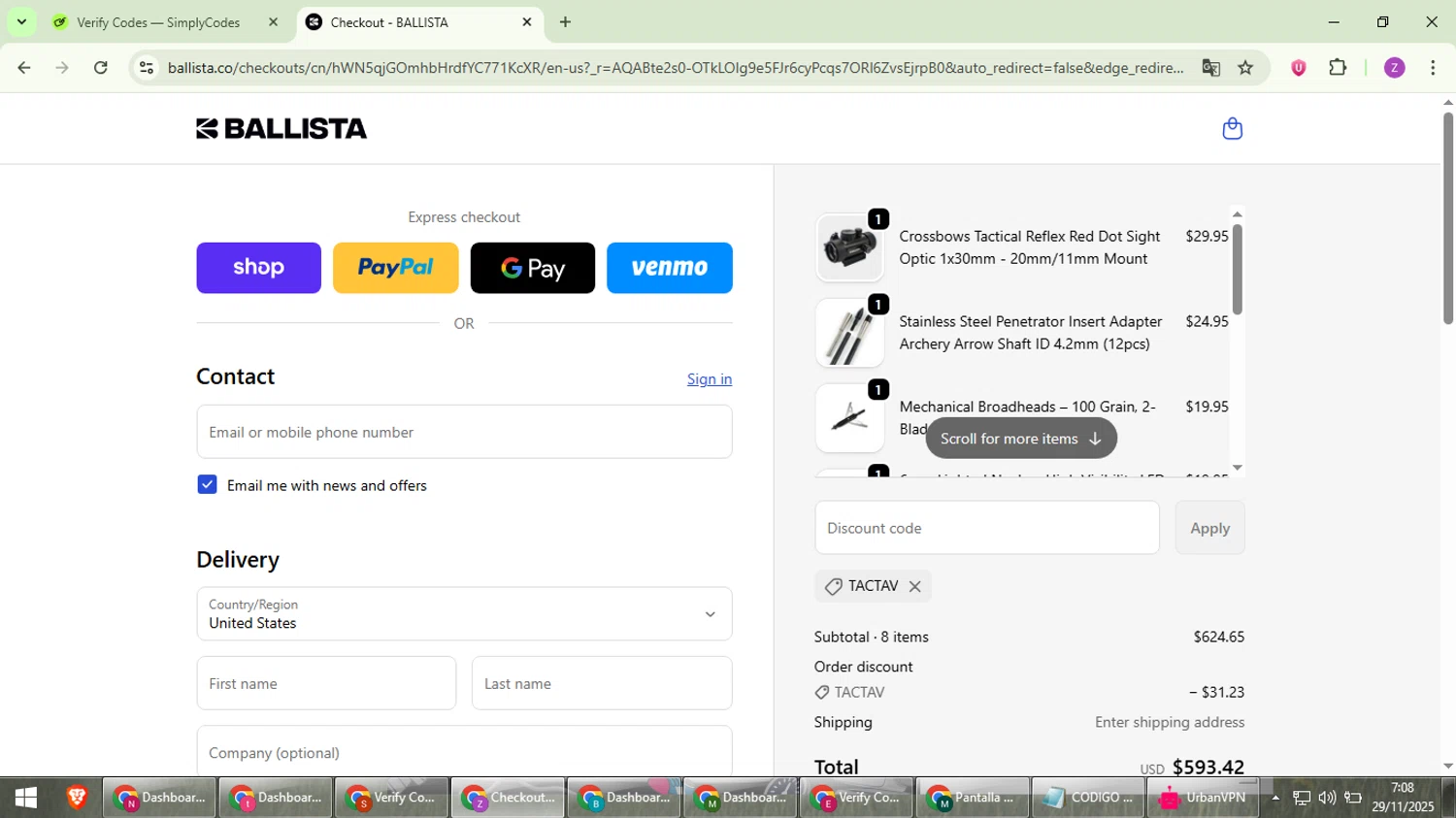
Task: Click the Last name field
Action: pos(602,683)
